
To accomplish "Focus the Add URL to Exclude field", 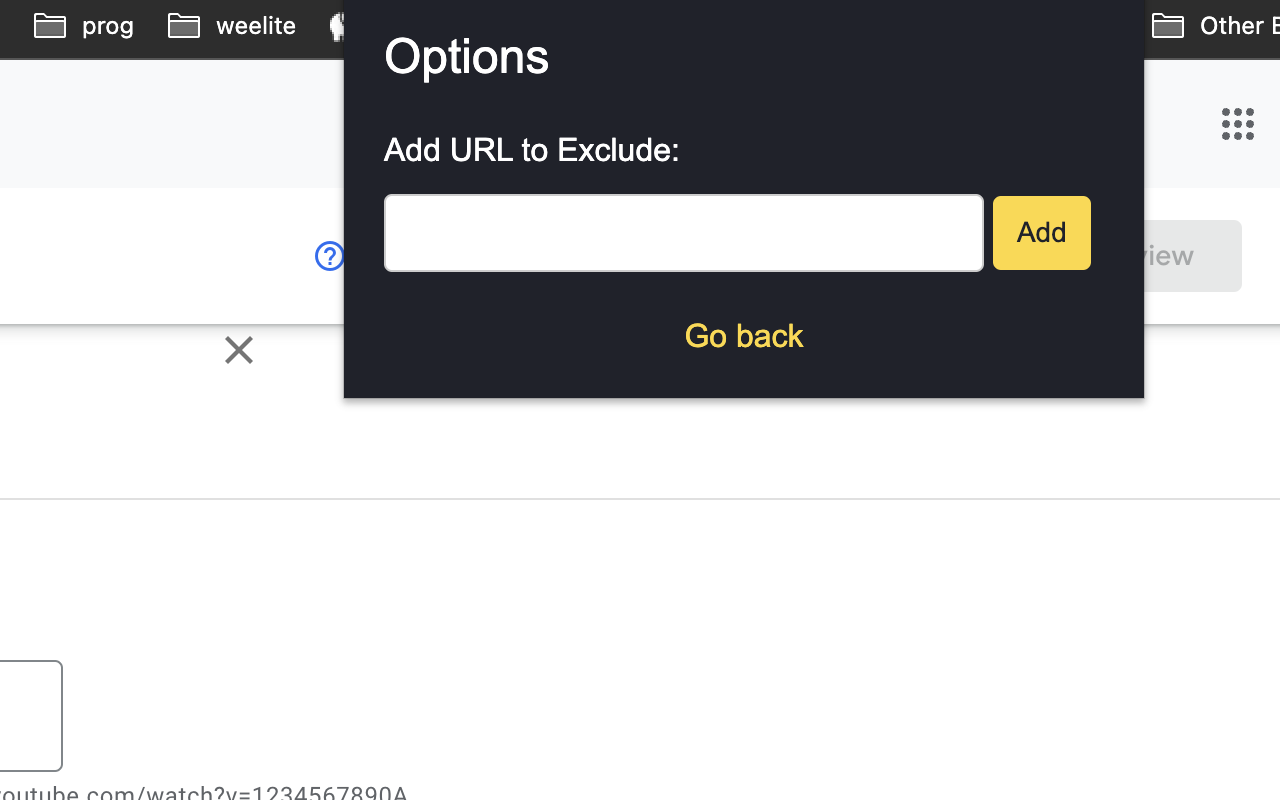I will 684,233.
